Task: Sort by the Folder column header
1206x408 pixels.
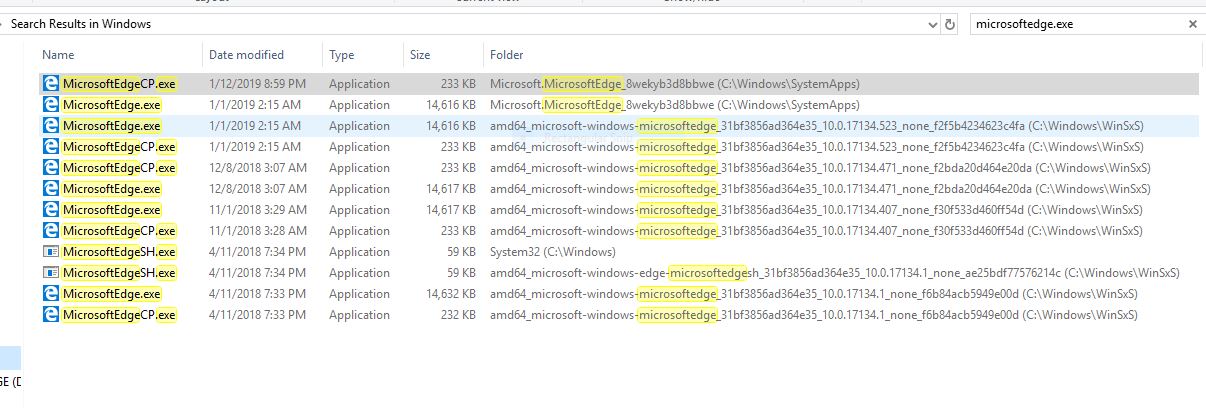Action: click(506, 55)
